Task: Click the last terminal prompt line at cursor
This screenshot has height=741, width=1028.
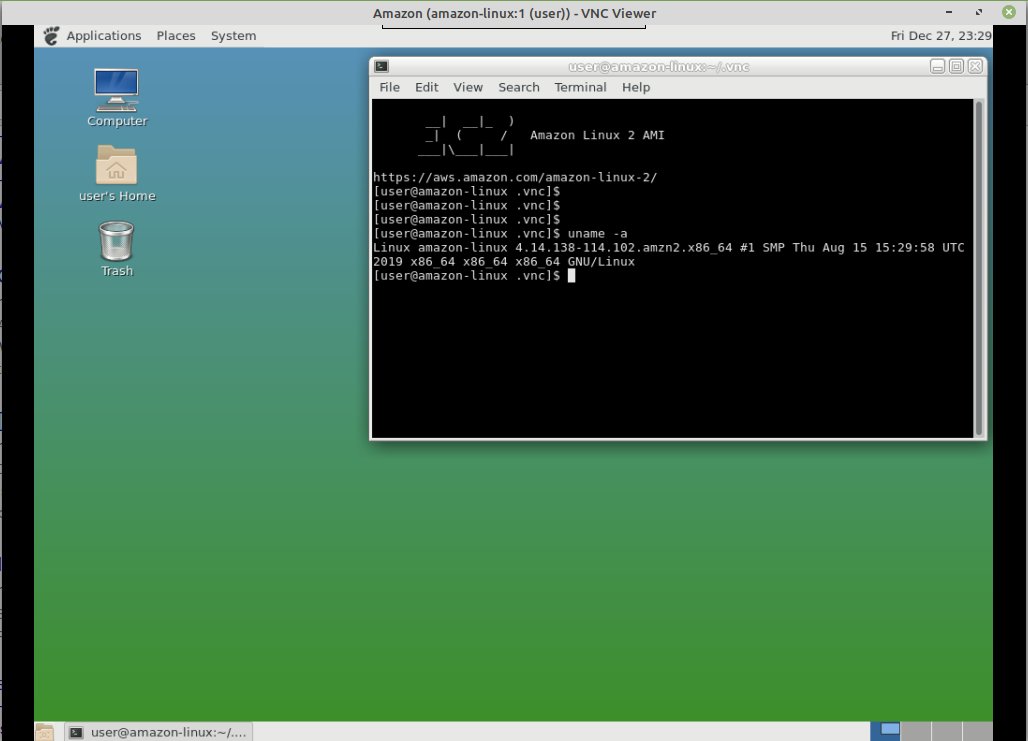Action: (473, 275)
